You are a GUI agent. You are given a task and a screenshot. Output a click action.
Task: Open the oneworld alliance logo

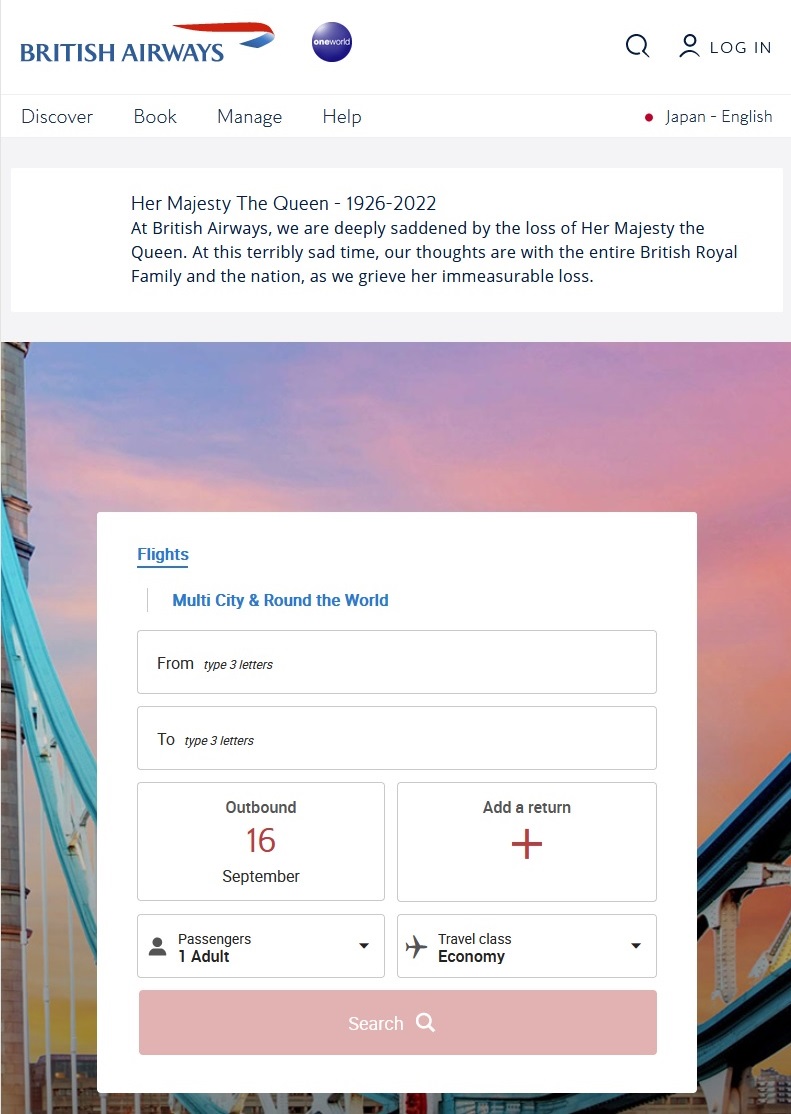point(332,42)
